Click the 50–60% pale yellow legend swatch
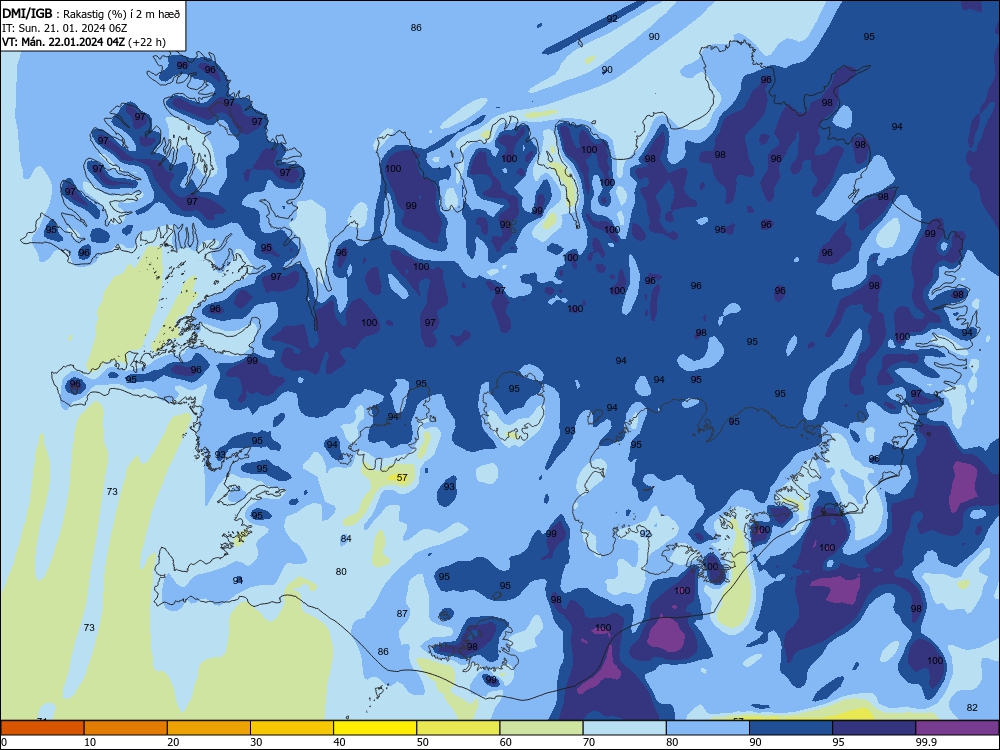1000x750 pixels. click(458, 728)
